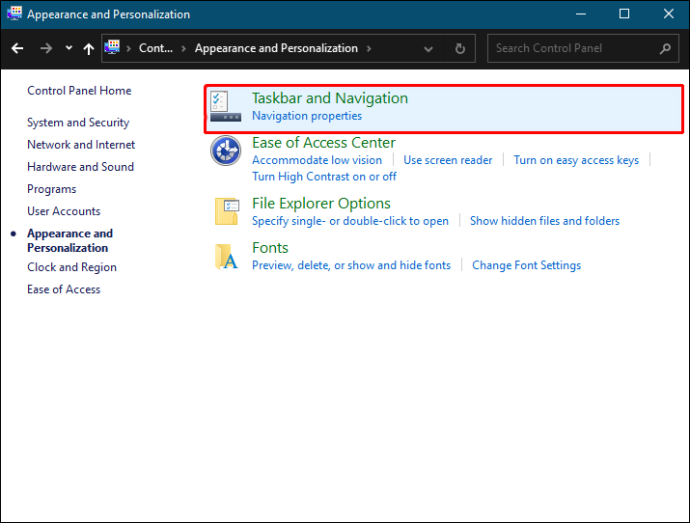Click Preview, delete, or show and hide fonts
The image size is (690, 523).
[351, 265]
